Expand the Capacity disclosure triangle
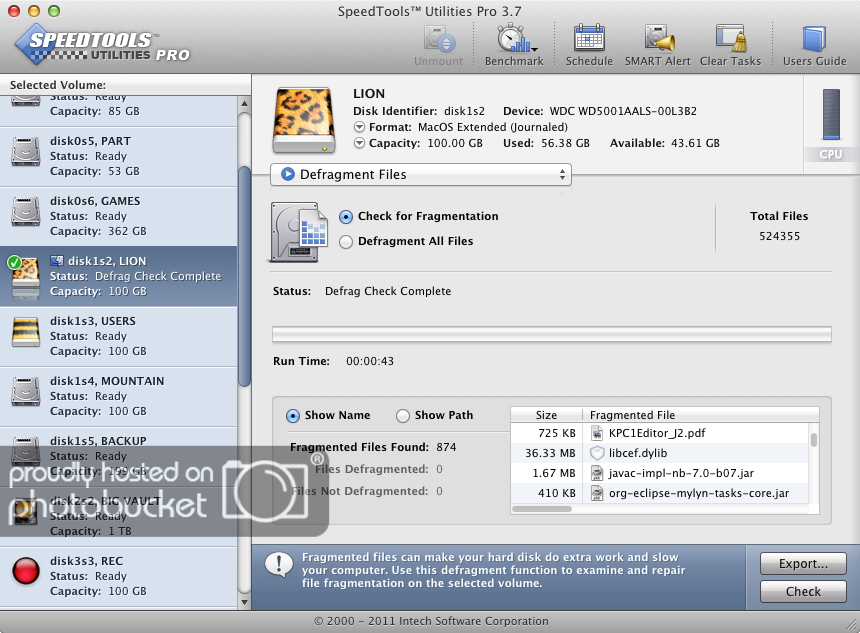 359,143
